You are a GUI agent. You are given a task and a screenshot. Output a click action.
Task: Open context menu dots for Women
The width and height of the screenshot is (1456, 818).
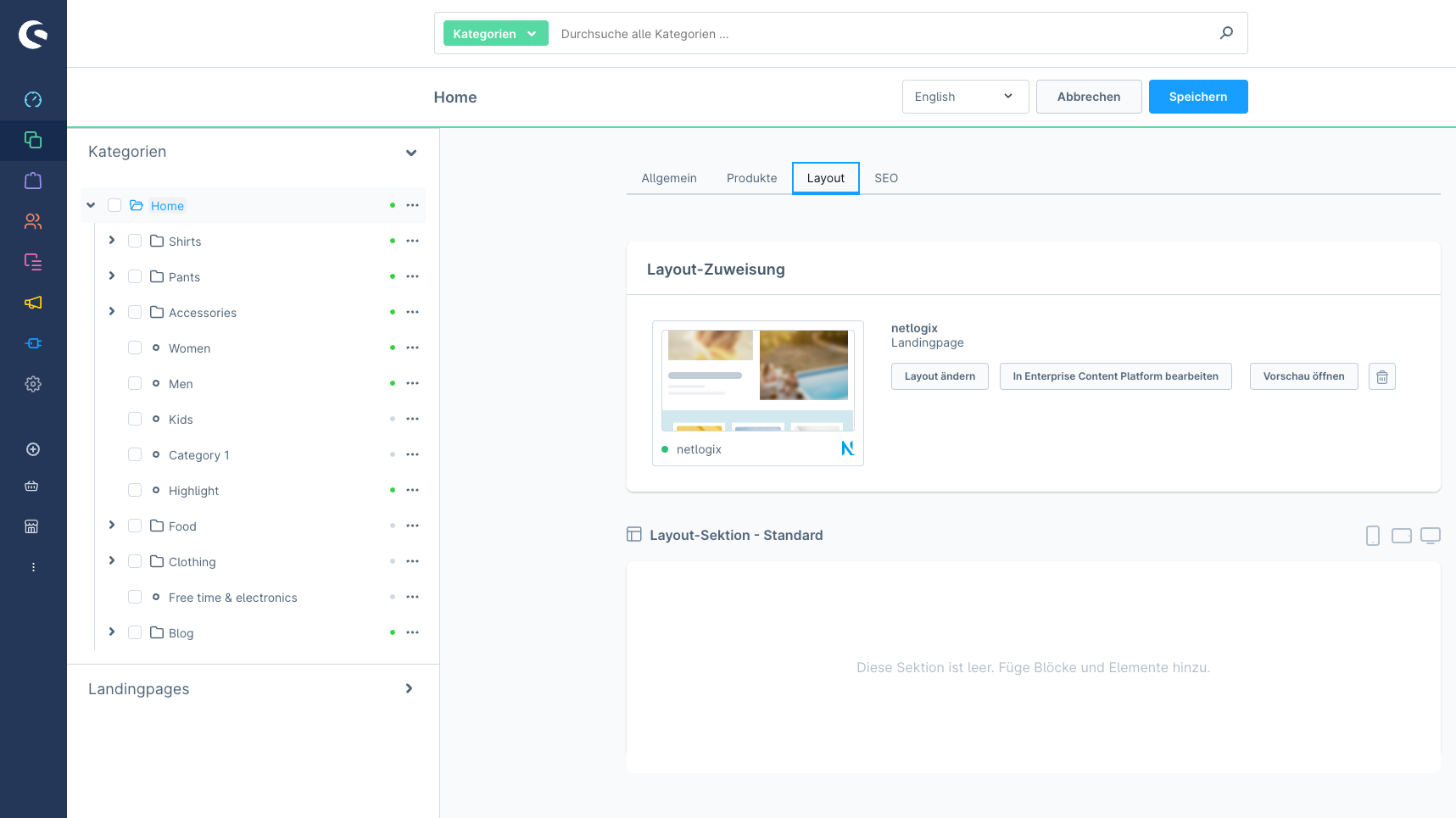click(x=413, y=348)
